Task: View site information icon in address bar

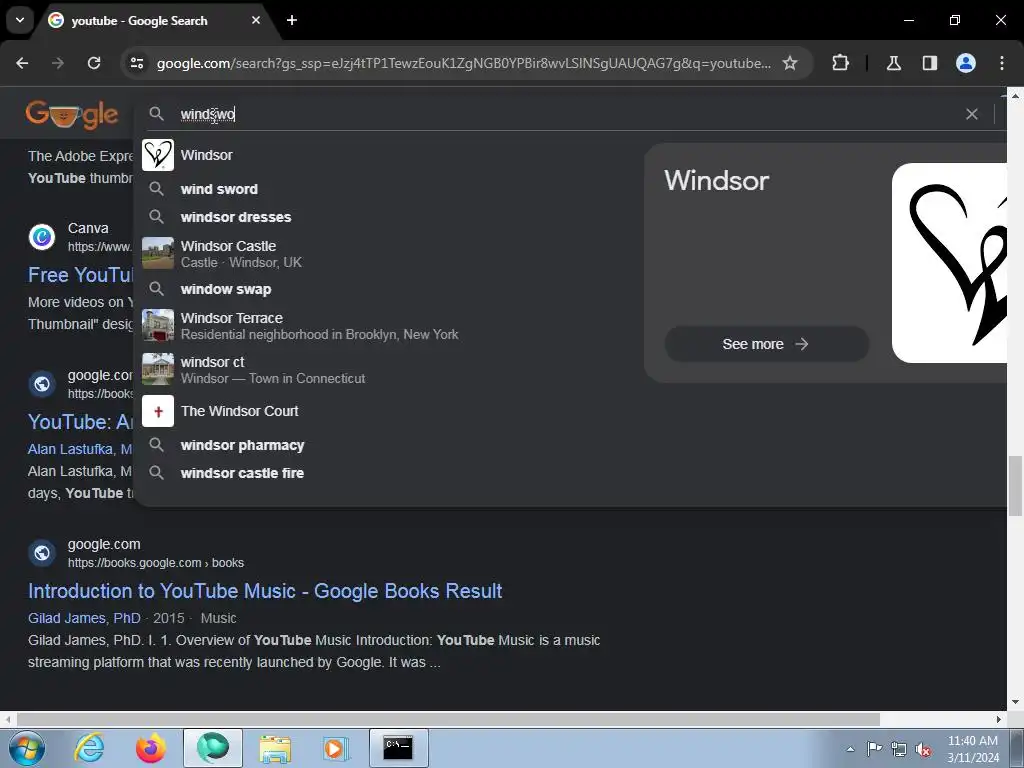Action: pos(137,63)
